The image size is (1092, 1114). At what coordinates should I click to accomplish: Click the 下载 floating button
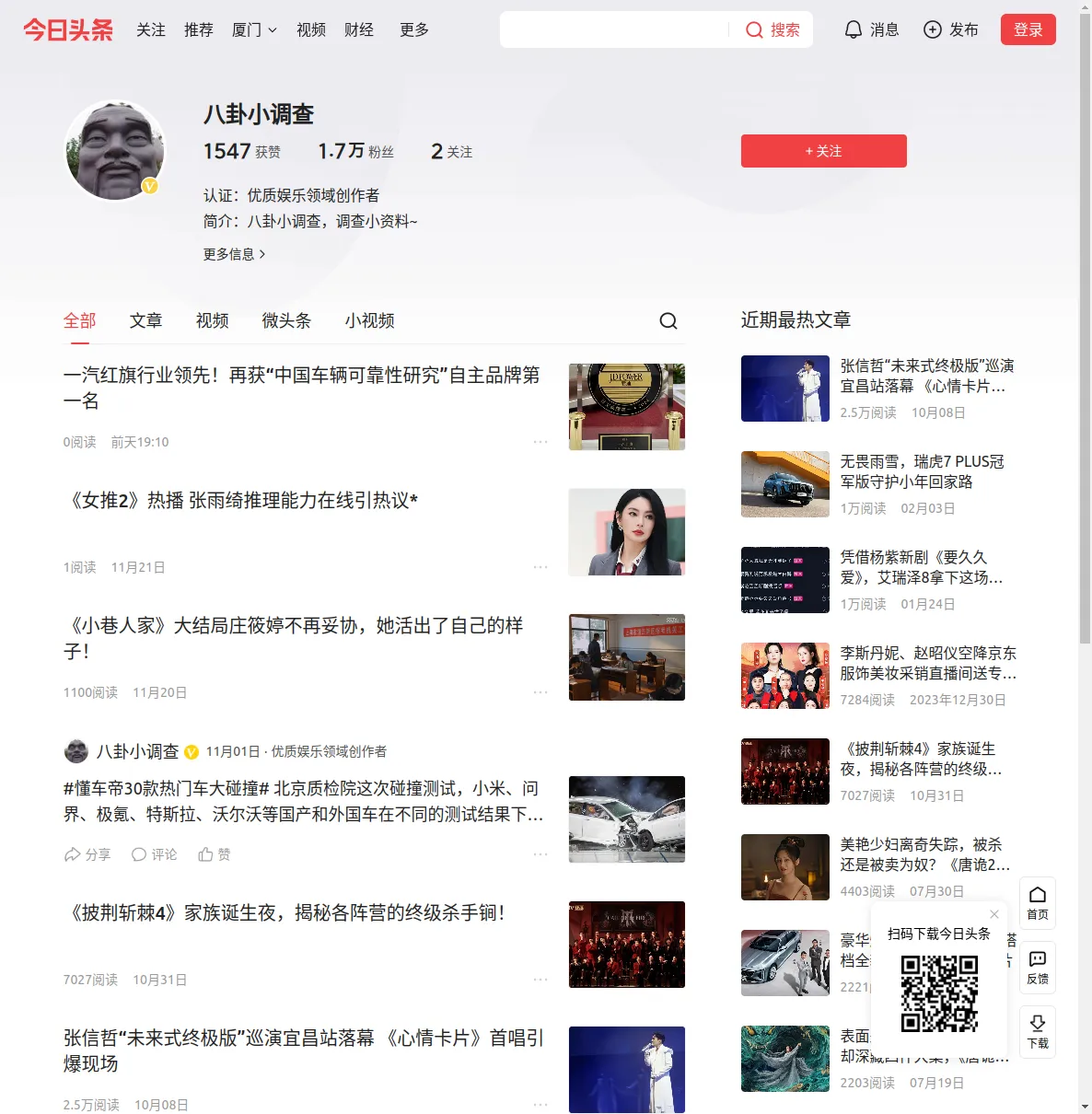[x=1038, y=1032]
